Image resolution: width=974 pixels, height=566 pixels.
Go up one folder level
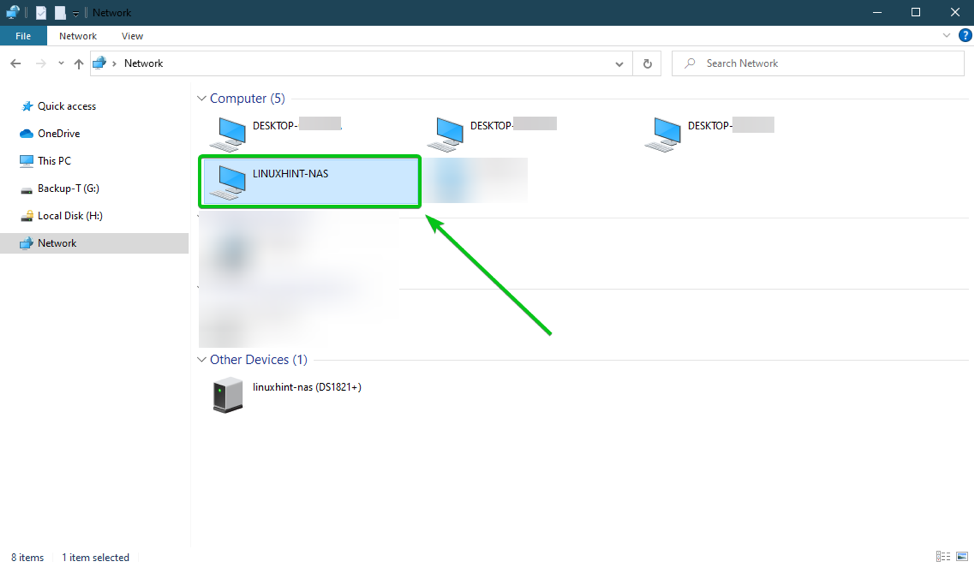pyautogui.click(x=78, y=63)
